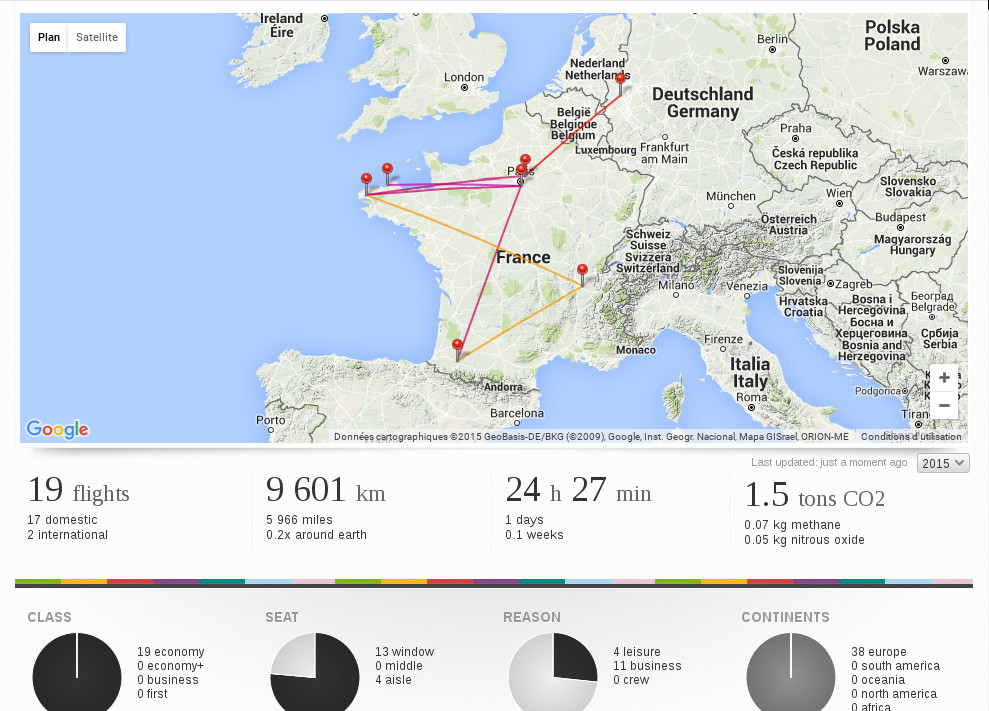Click the '5 966 miles' text
The image size is (989, 711).
(299, 520)
